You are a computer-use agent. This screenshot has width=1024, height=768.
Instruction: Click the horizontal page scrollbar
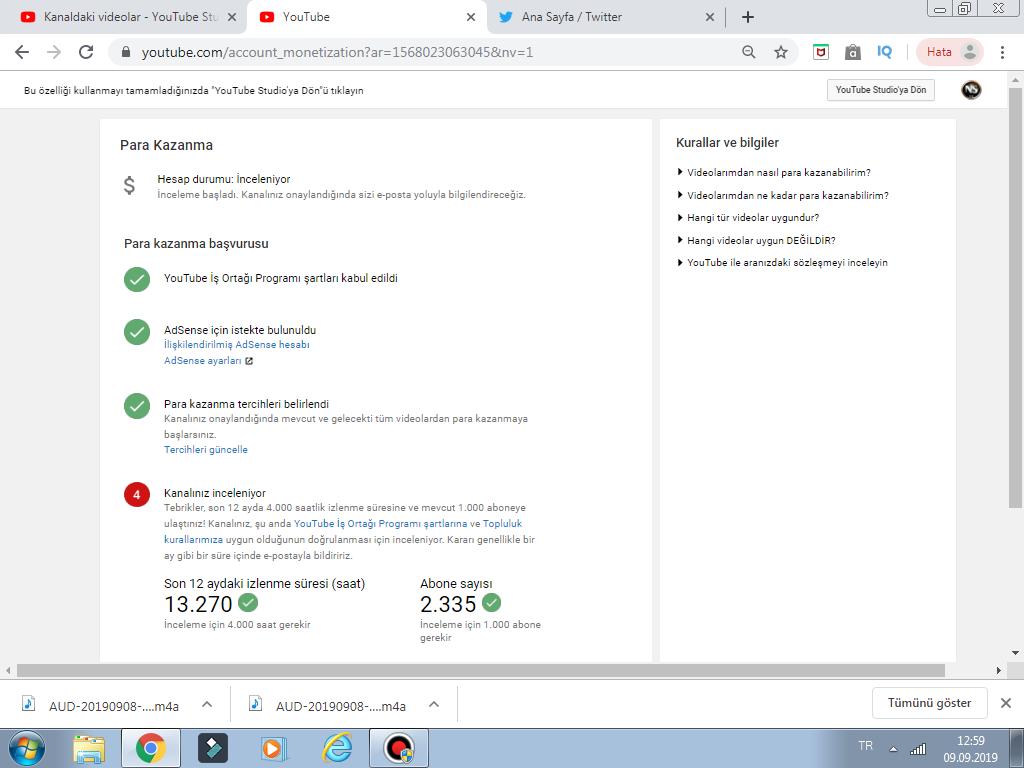(481, 670)
